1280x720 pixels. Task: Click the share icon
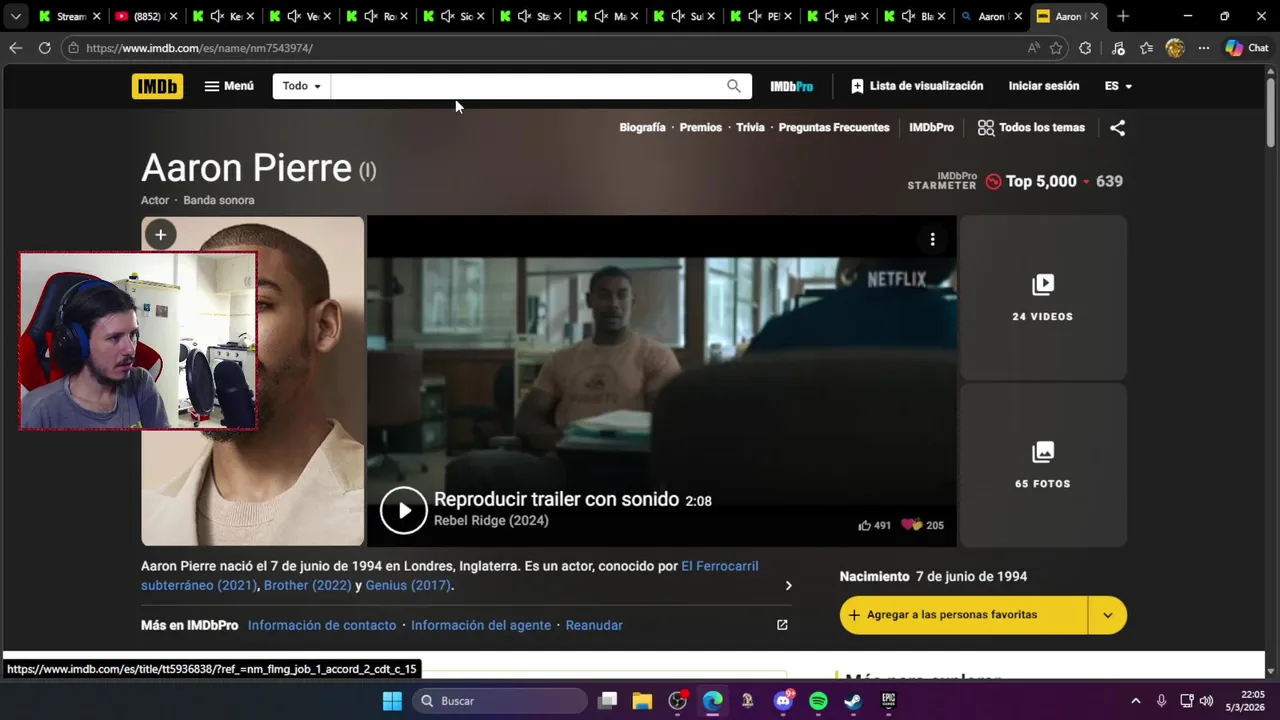point(1118,128)
